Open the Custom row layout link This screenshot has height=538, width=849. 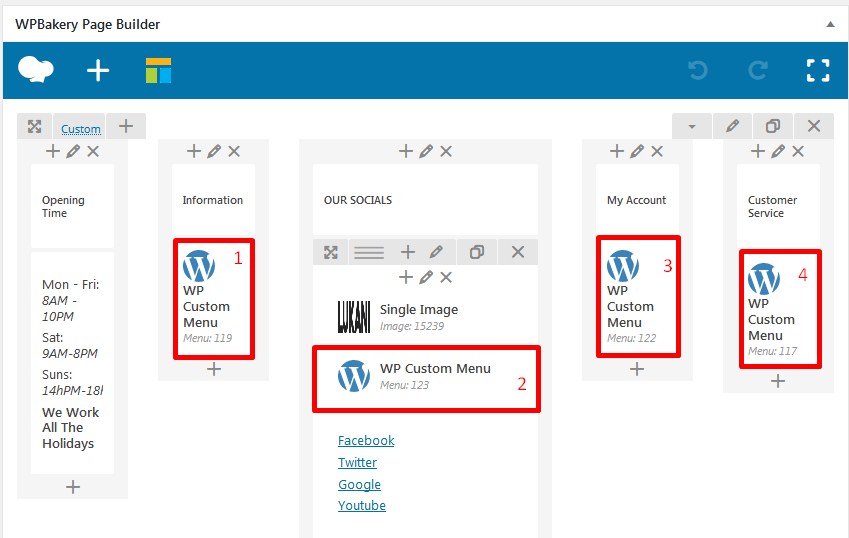coord(81,129)
